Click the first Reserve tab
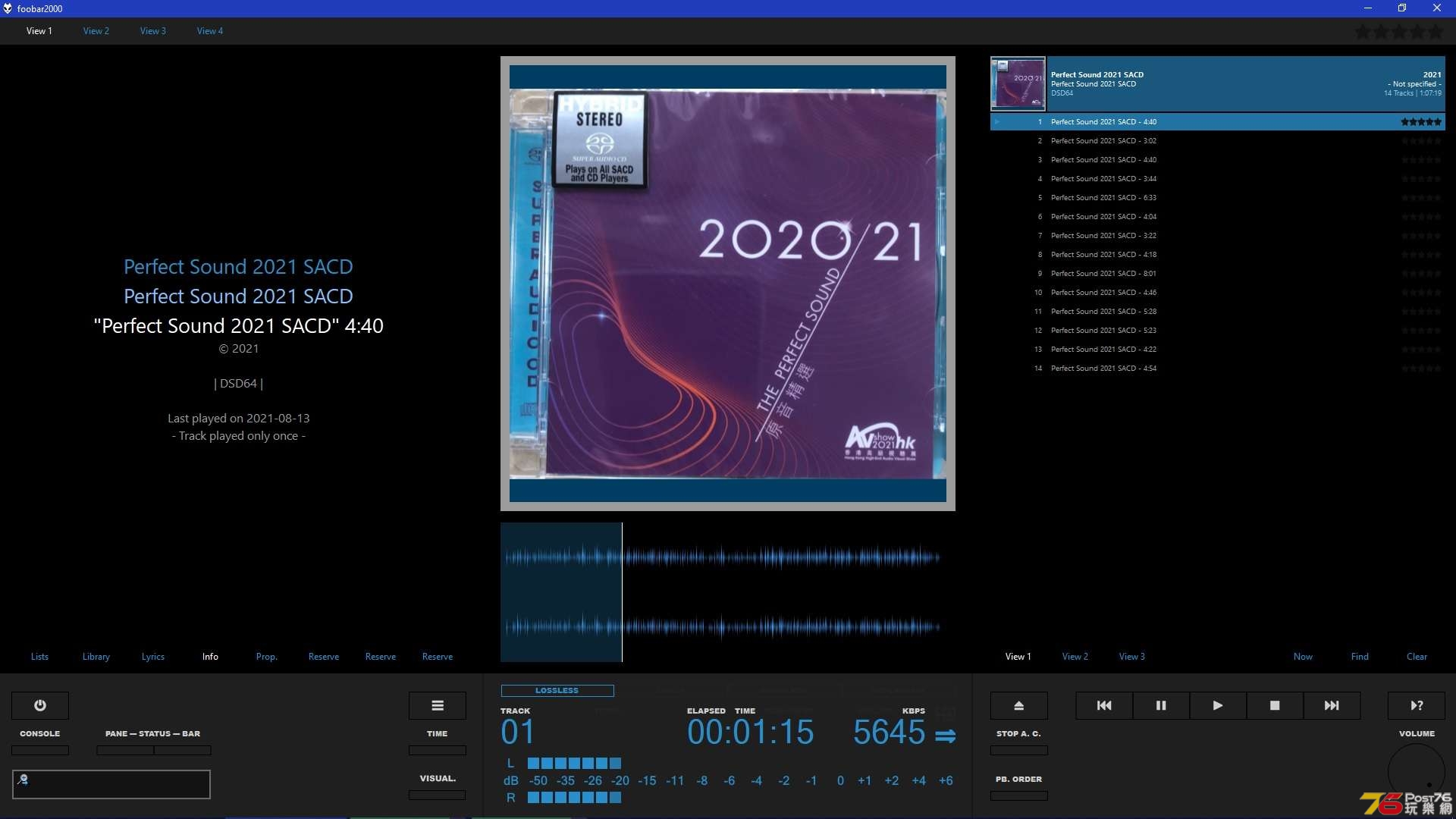 tap(324, 657)
